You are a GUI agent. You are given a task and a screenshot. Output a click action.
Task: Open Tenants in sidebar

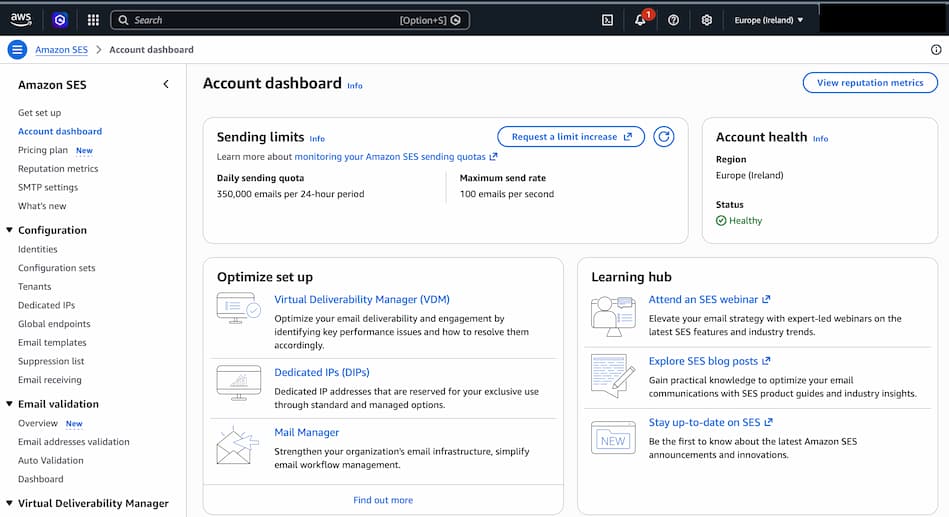[x=34, y=287]
